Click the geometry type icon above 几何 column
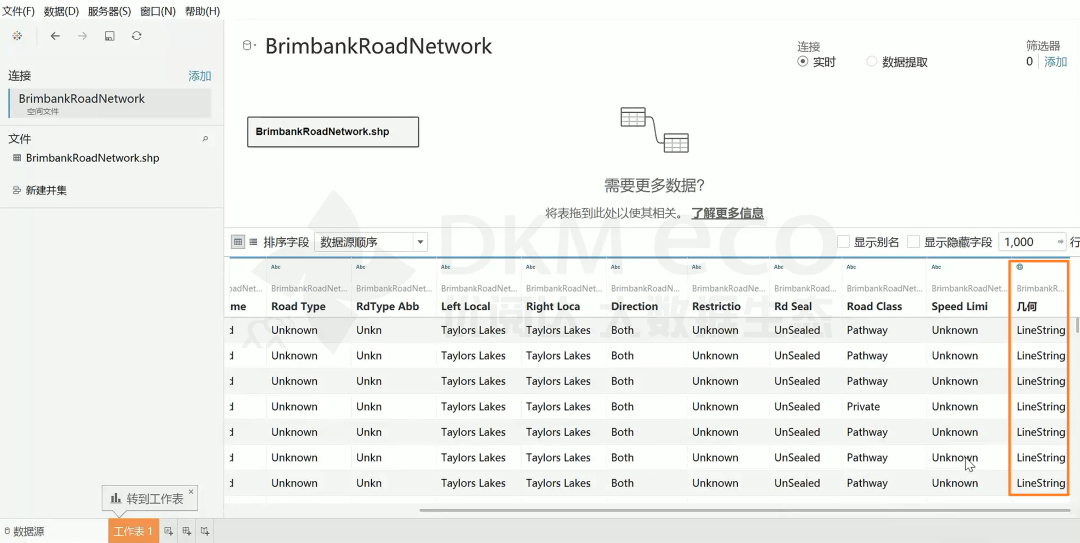This screenshot has height=543, width=1080. (x=1020, y=267)
